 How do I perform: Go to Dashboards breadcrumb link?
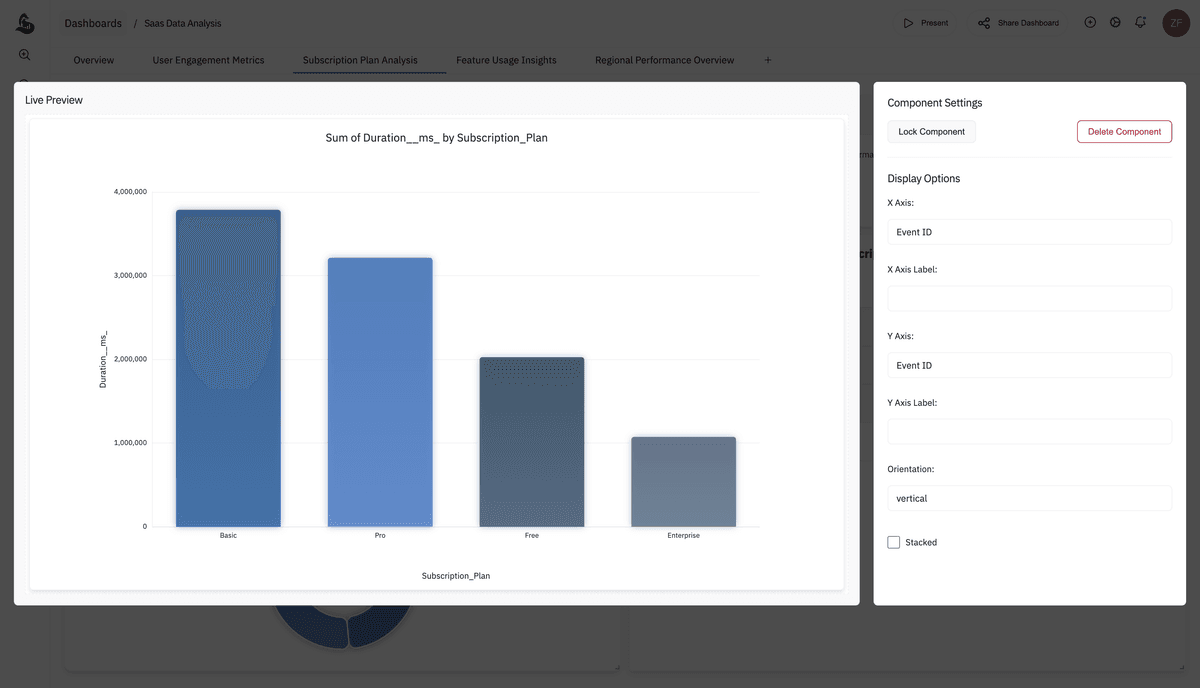(93, 23)
